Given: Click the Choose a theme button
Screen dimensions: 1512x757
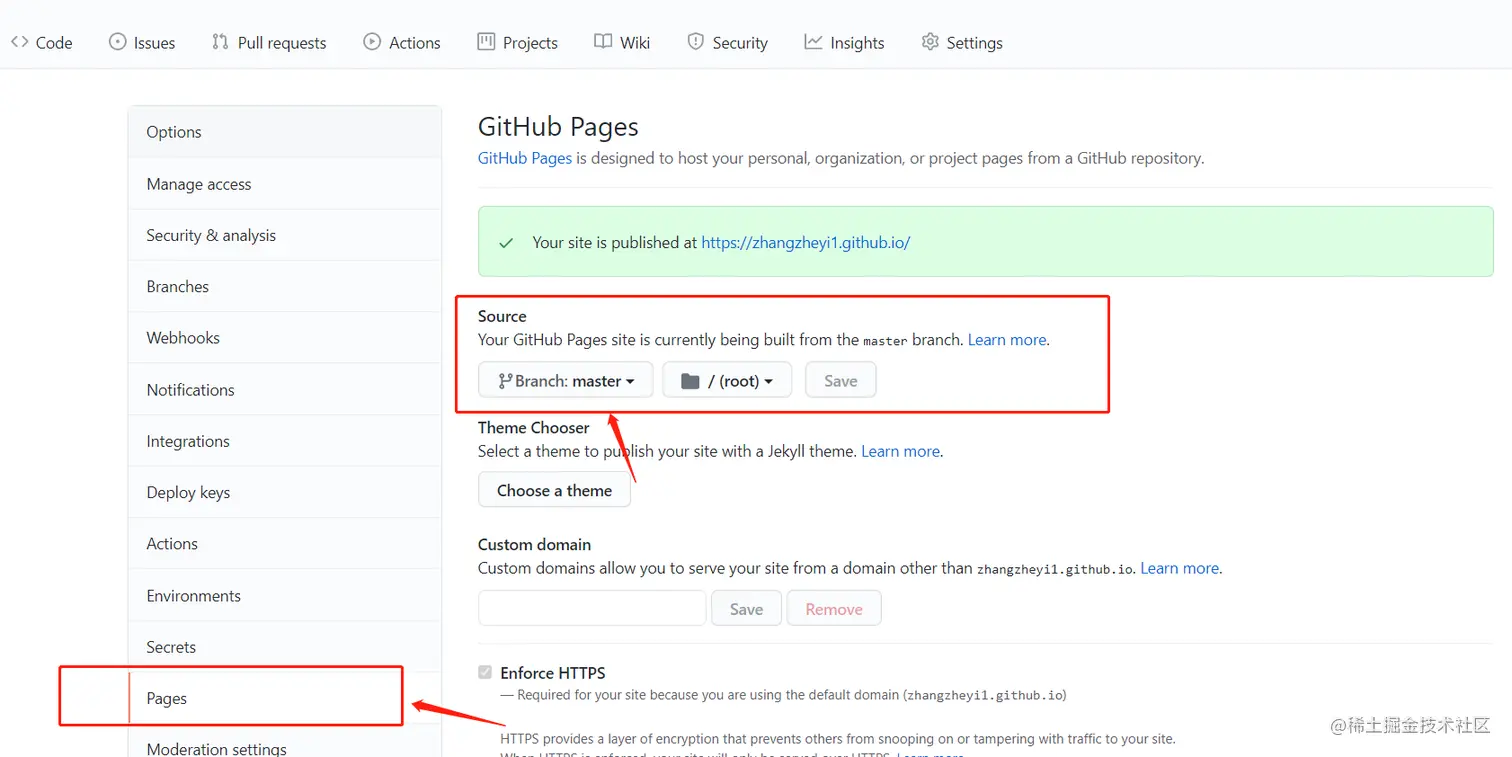Looking at the screenshot, I should pos(555,490).
